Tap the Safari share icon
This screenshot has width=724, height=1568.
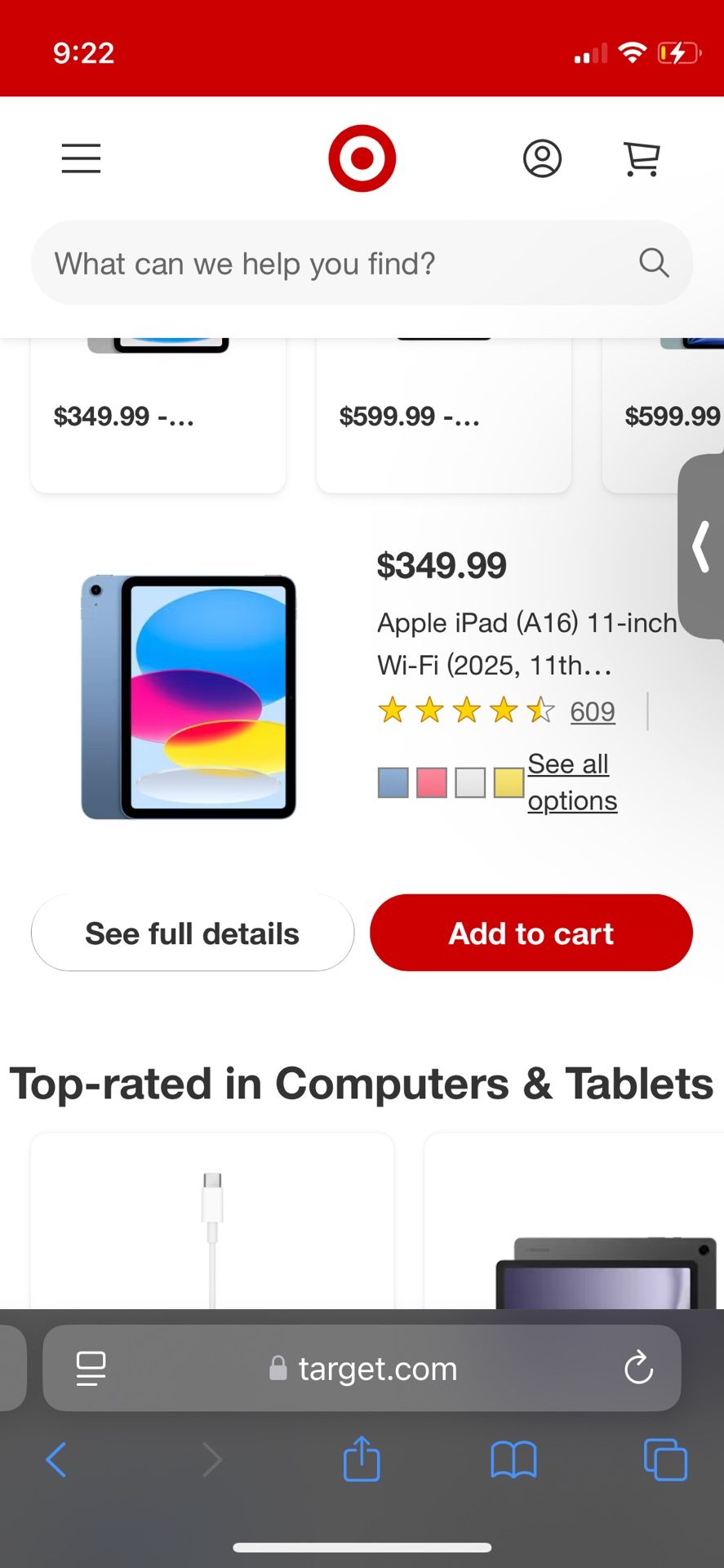point(362,1459)
